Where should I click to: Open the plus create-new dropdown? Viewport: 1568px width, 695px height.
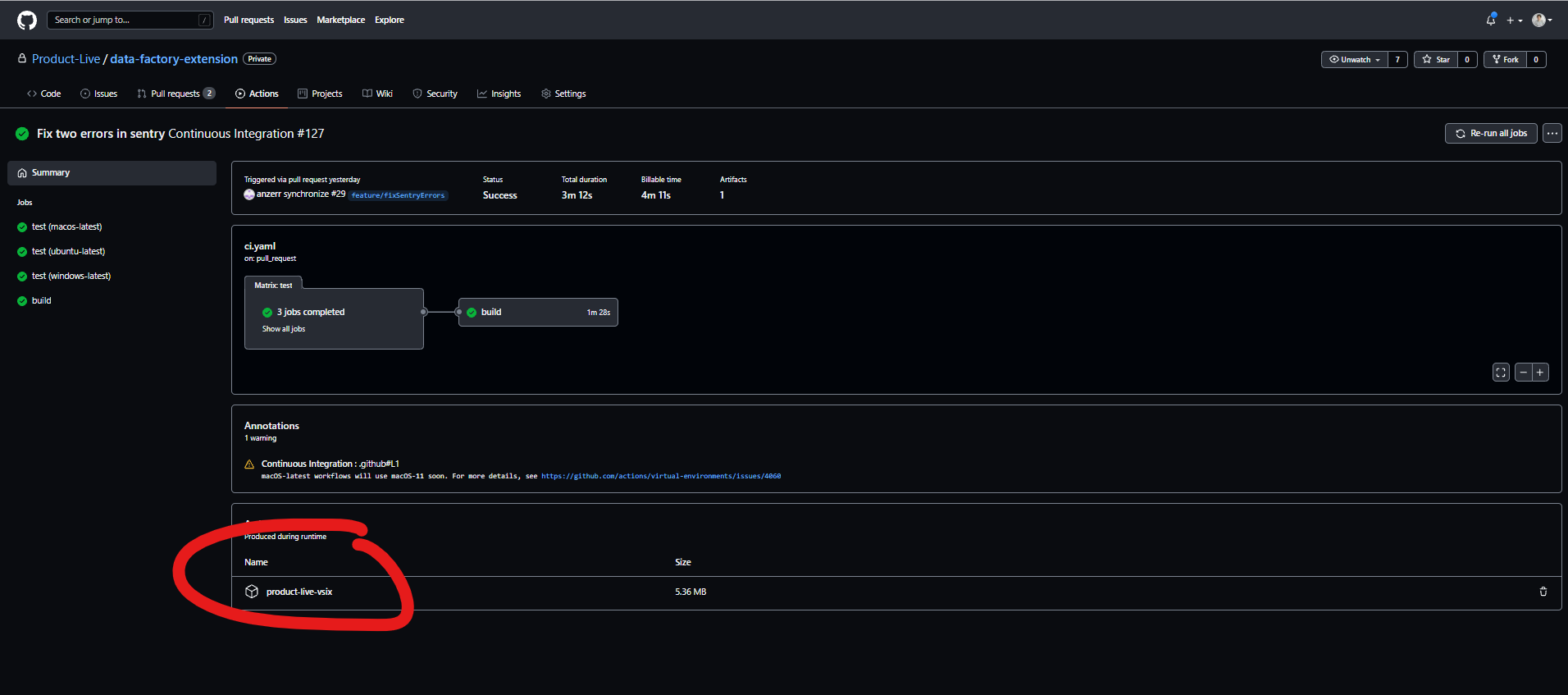click(1514, 20)
